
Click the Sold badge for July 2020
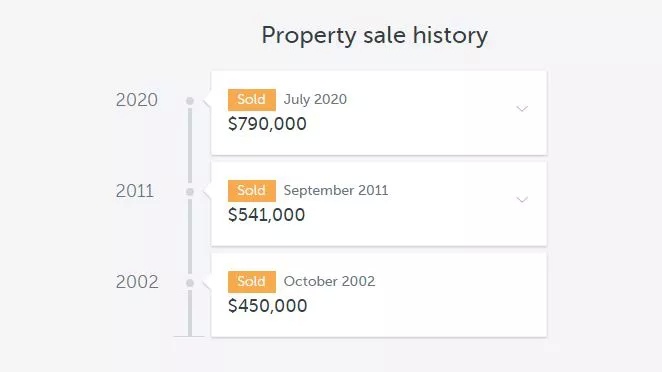click(252, 100)
